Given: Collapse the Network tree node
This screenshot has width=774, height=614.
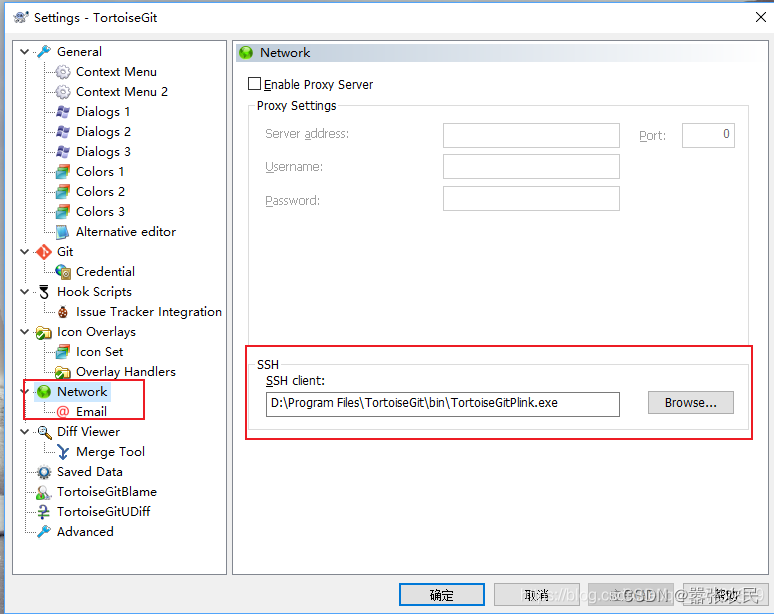Looking at the screenshot, I should click(24, 392).
